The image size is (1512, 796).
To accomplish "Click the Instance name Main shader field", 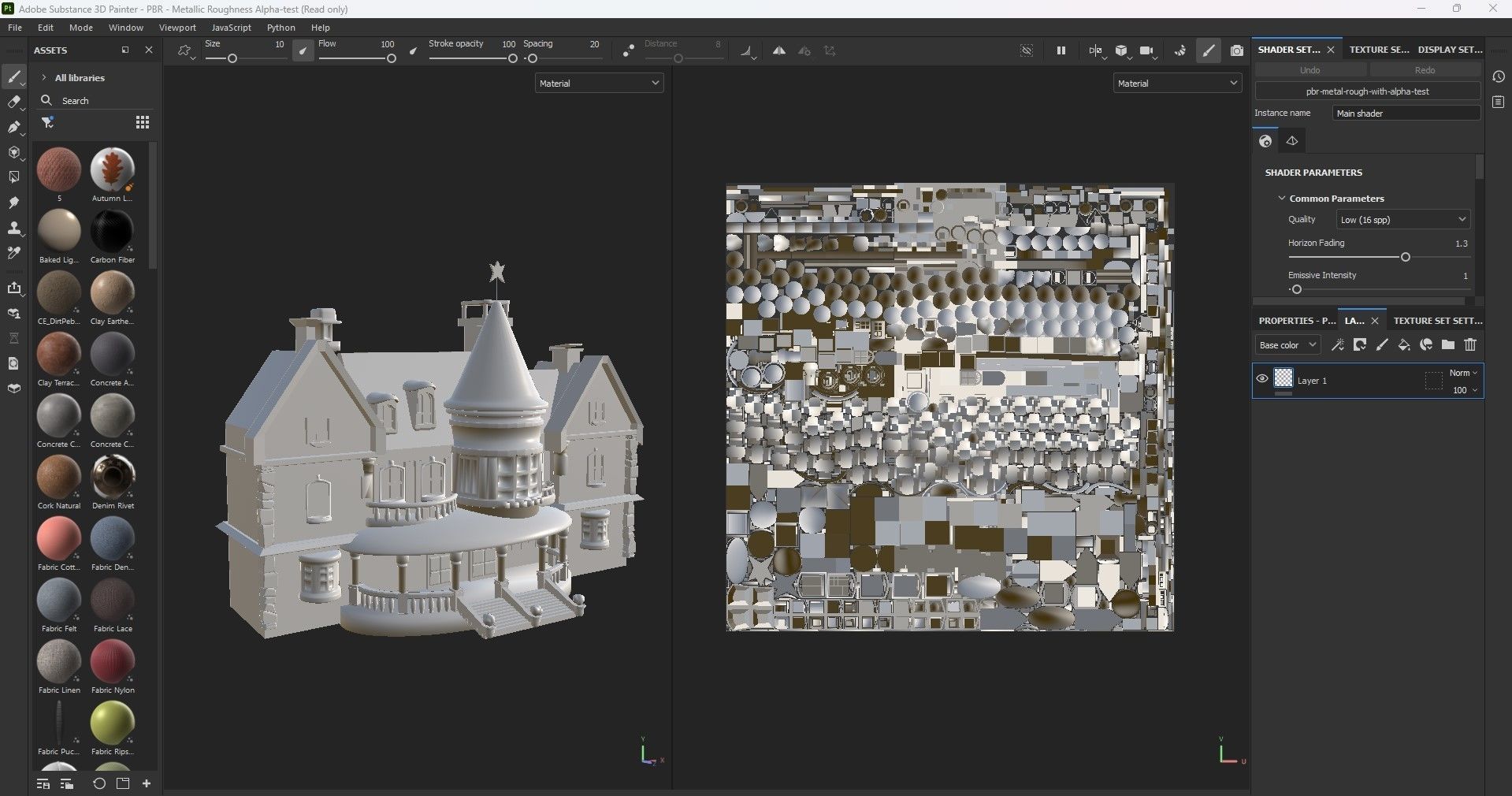I will pos(1406,113).
